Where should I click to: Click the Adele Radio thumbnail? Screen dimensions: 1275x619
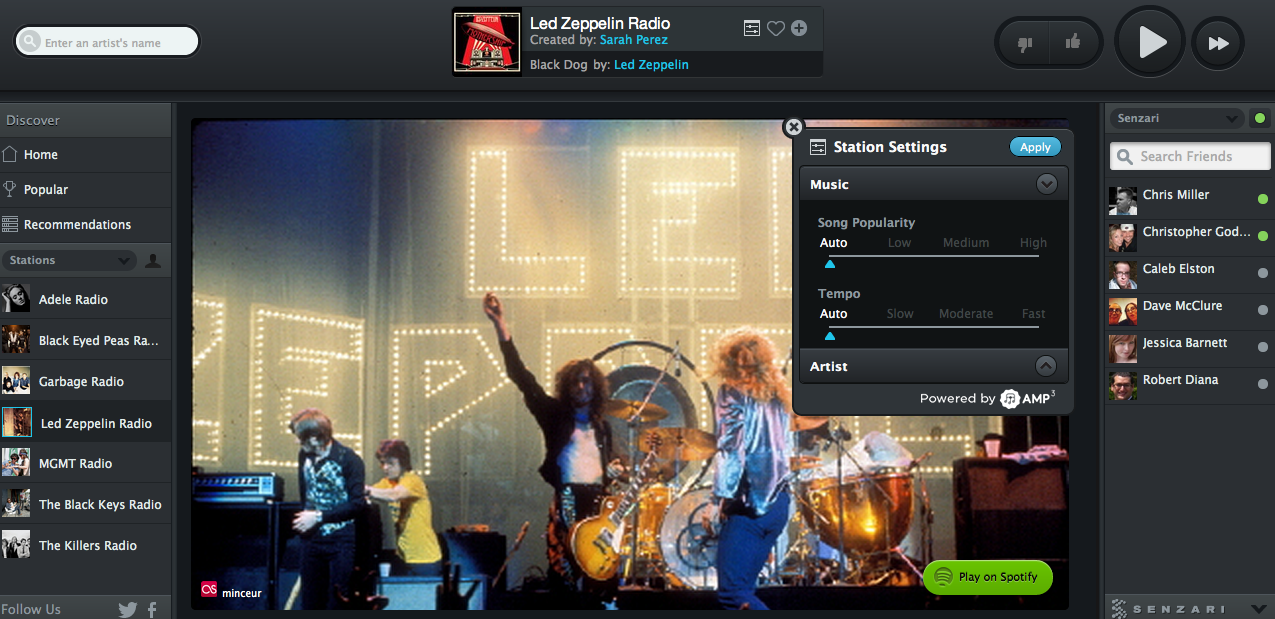click(x=16, y=298)
